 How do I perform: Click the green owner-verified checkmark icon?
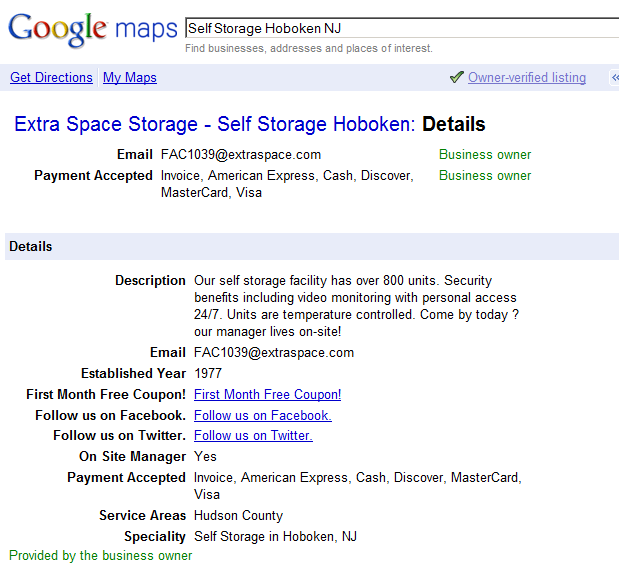click(457, 77)
